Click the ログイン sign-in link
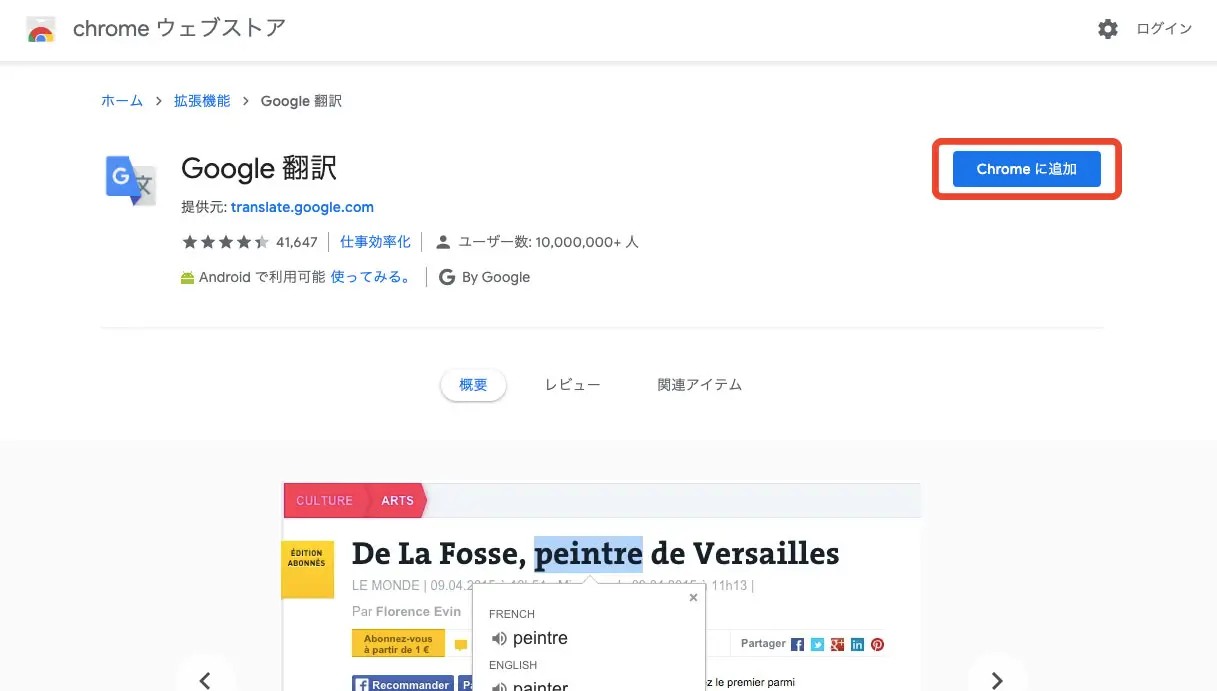 coord(1164,29)
